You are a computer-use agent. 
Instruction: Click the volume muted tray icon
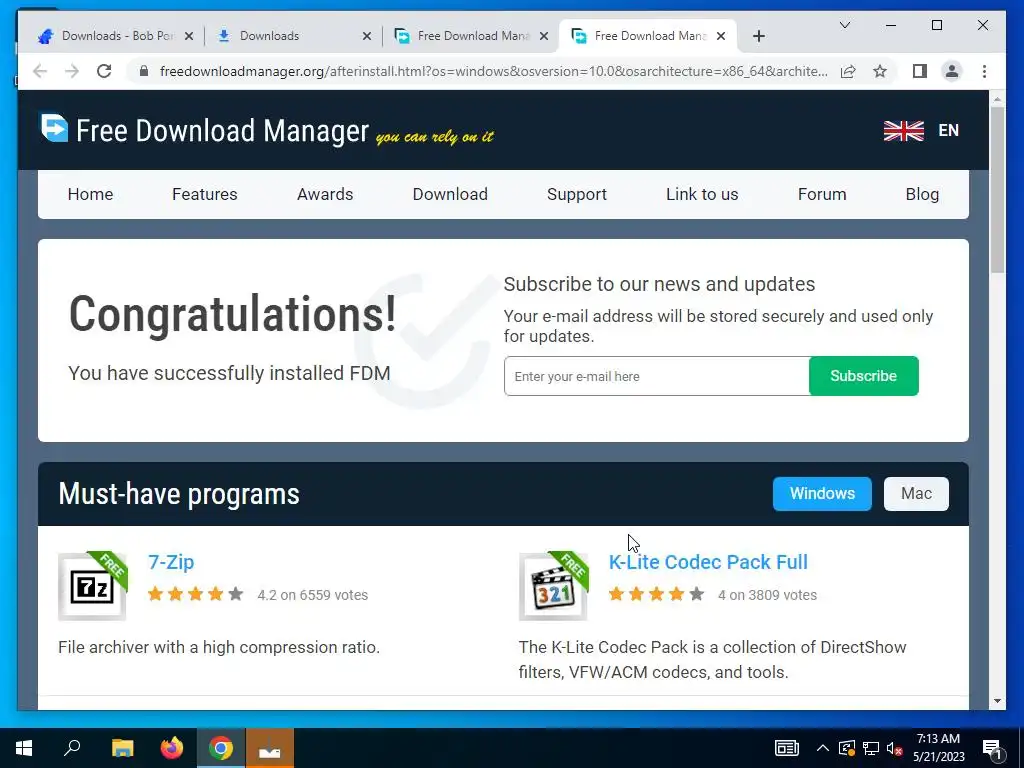pyautogui.click(x=894, y=748)
